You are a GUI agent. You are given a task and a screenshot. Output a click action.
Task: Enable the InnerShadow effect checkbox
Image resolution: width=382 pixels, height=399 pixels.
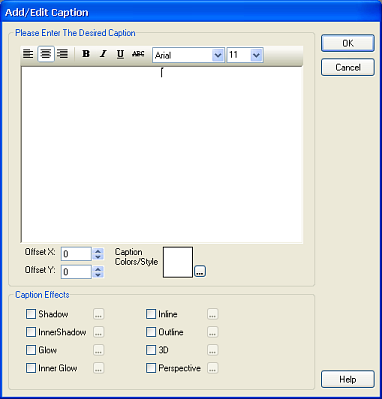pos(31,332)
